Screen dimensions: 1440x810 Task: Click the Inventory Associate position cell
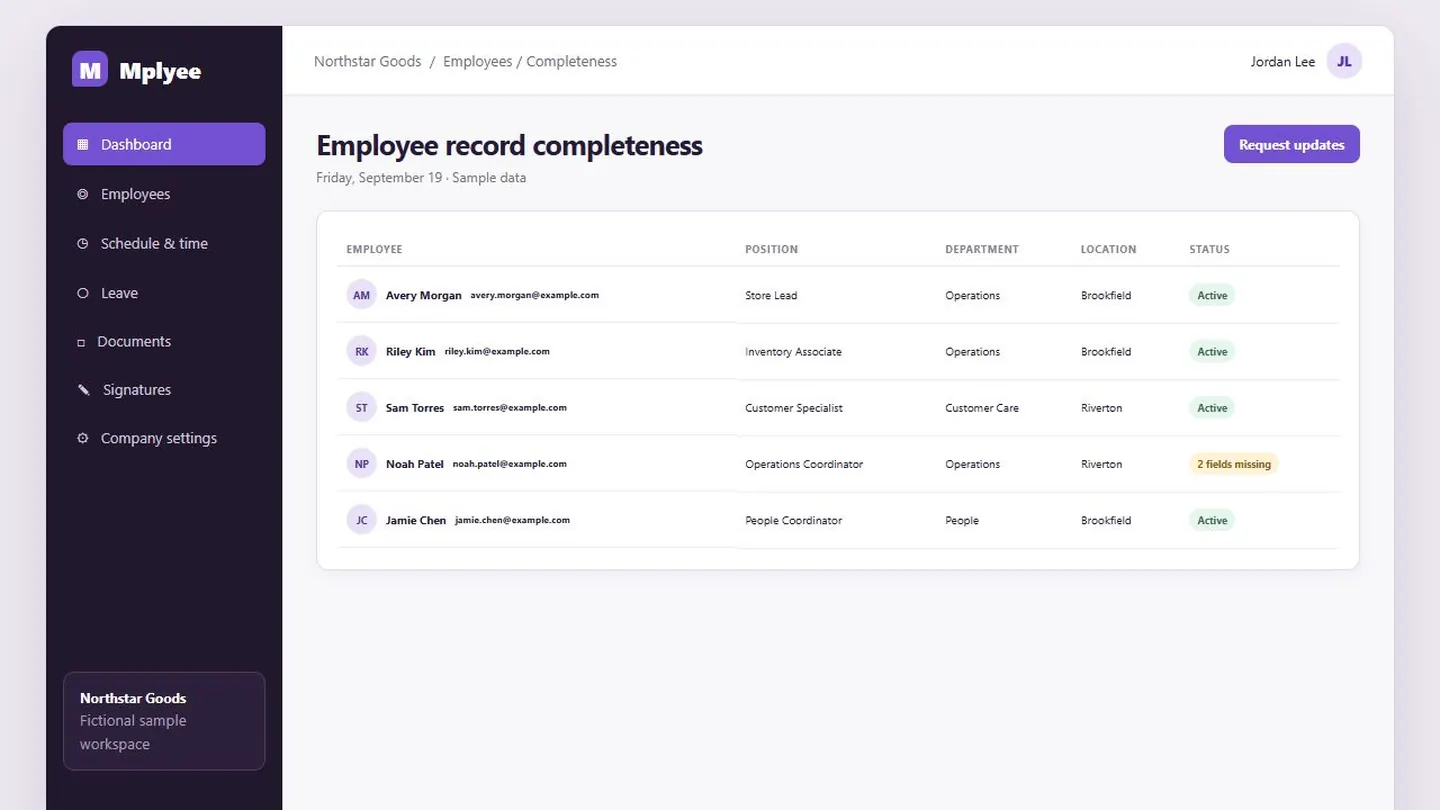coord(793,352)
